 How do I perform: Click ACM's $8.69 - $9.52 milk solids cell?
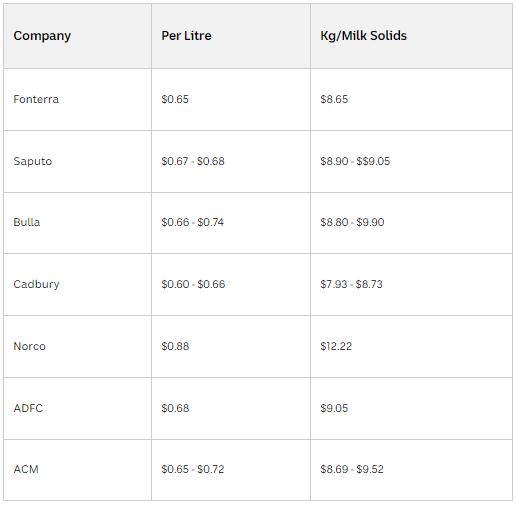[411, 470]
